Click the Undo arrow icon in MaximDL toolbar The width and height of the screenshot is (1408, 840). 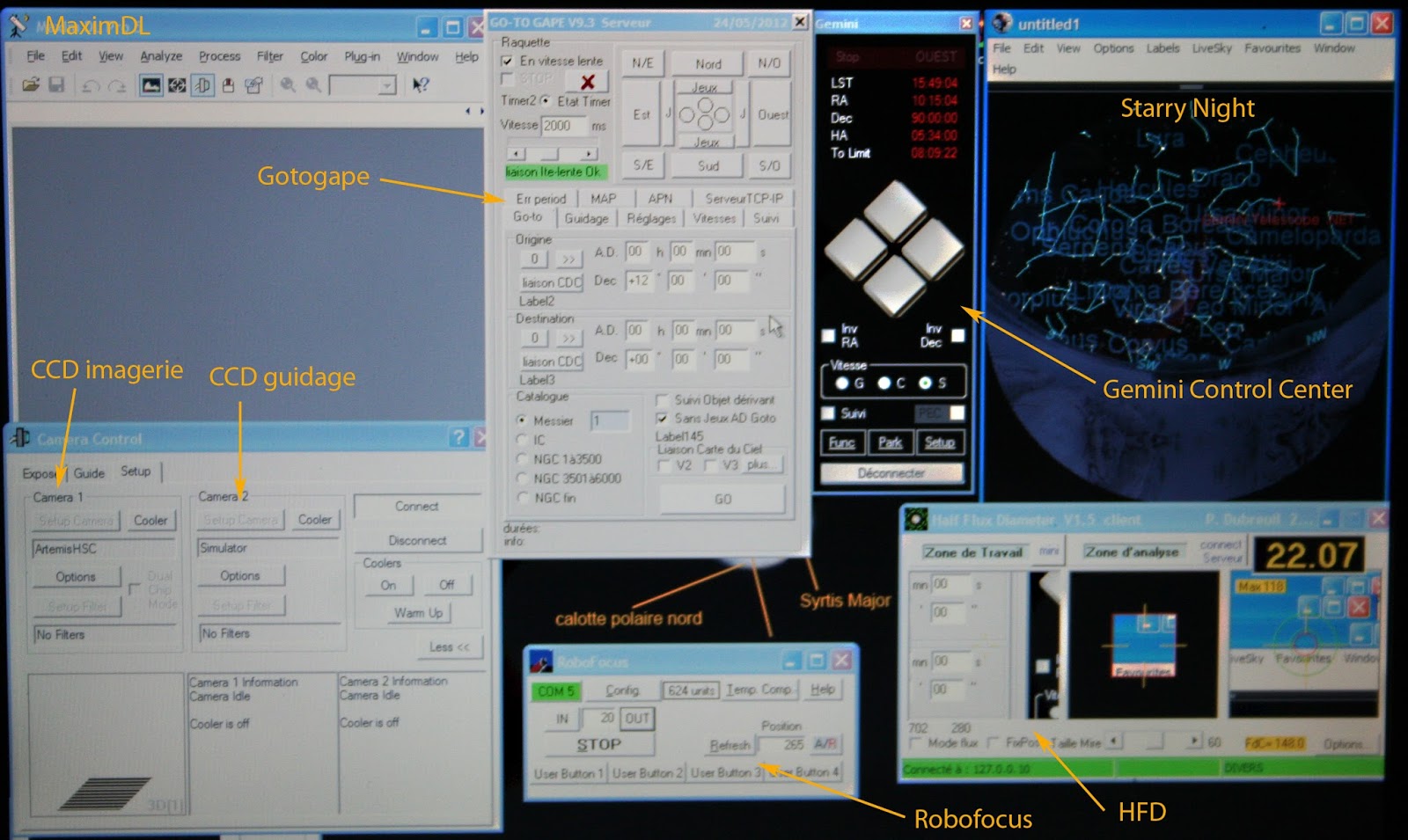[90, 85]
